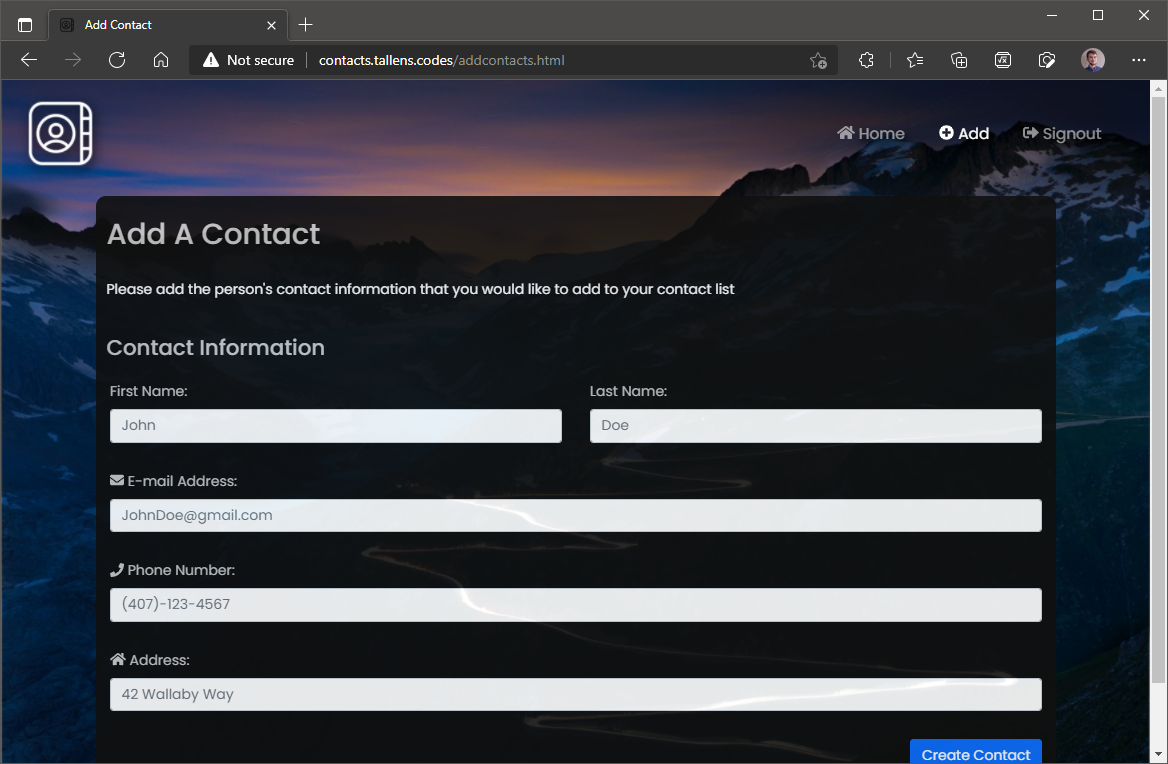The height and width of the screenshot is (764, 1168).
Task: Open the browser Extensions icon
Action: tap(867, 60)
